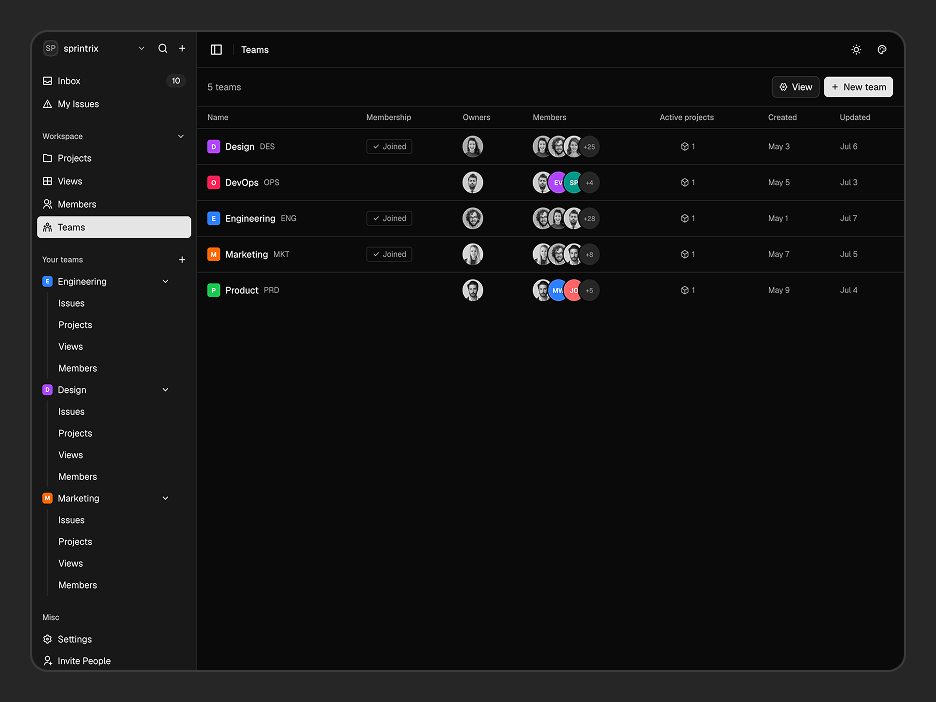Click the Product row green P icon
The height and width of the screenshot is (702, 936).
coord(214,290)
